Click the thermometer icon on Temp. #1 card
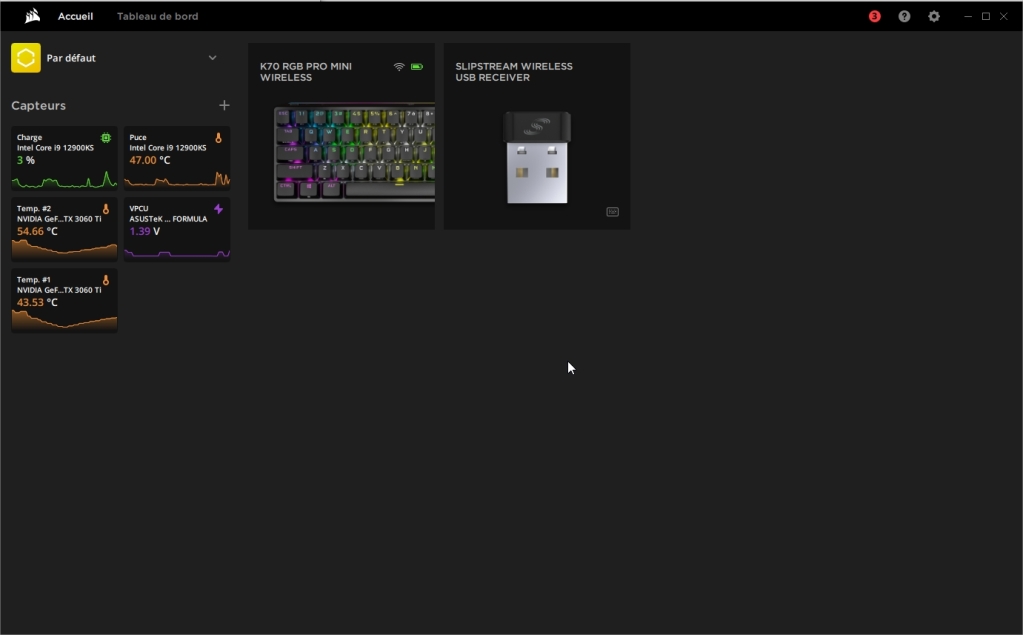 tap(106, 280)
